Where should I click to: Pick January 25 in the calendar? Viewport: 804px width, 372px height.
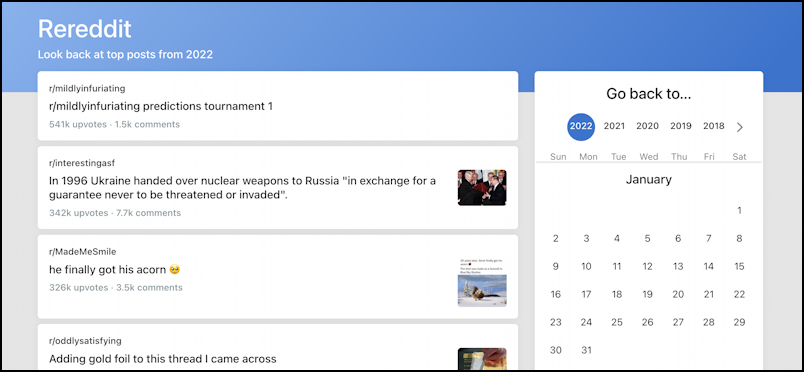[617, 322]
